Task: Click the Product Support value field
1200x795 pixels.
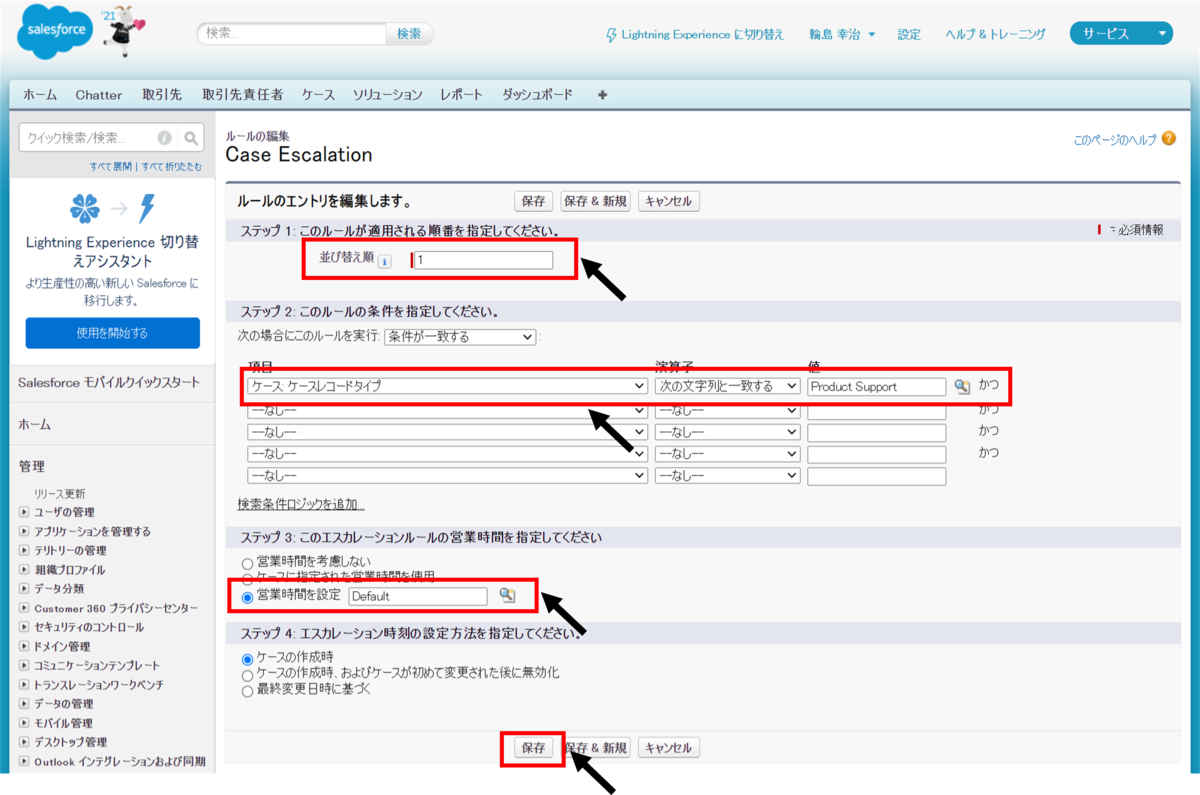Action: [877, 386]
